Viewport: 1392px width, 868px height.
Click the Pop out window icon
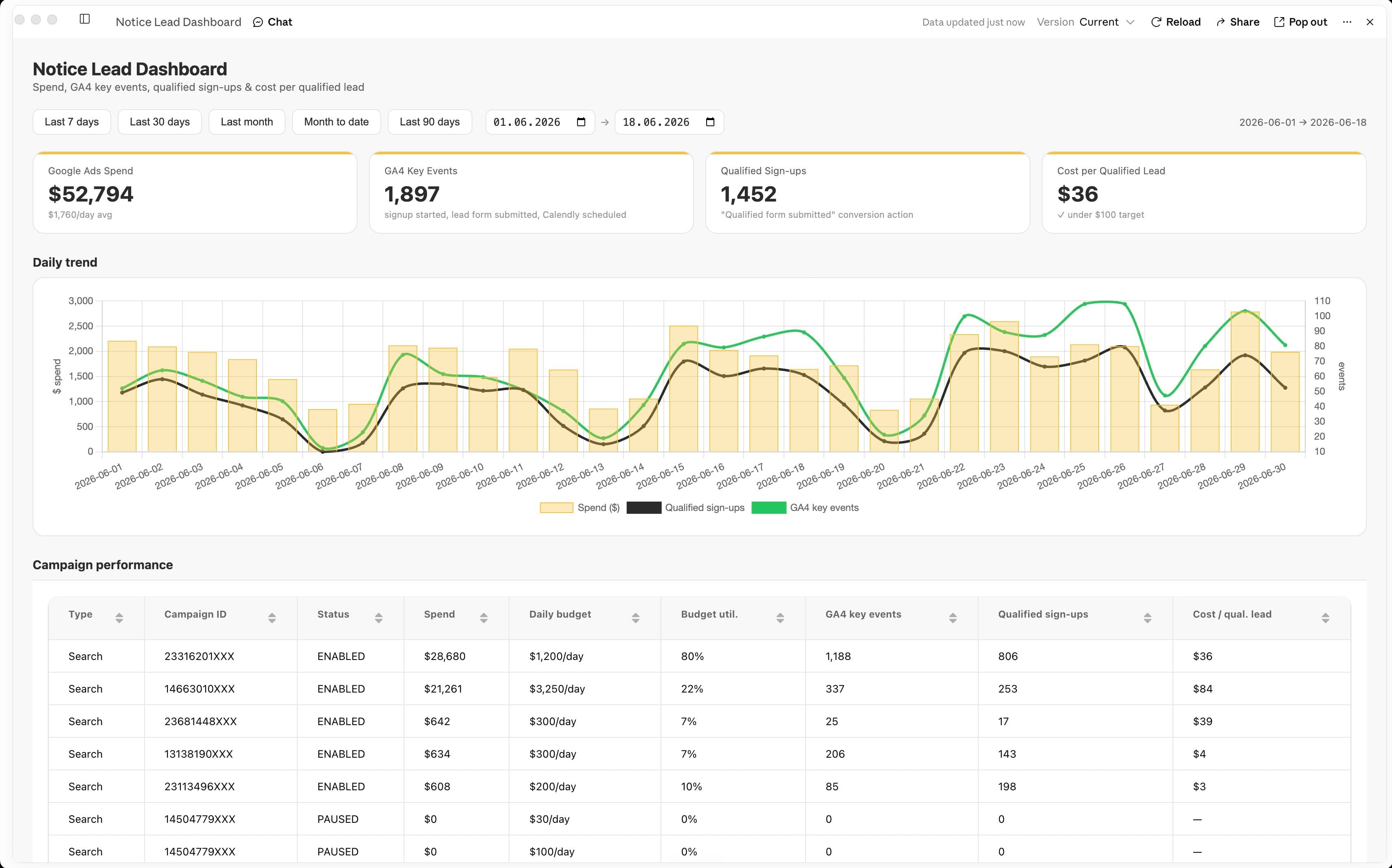1279,22
